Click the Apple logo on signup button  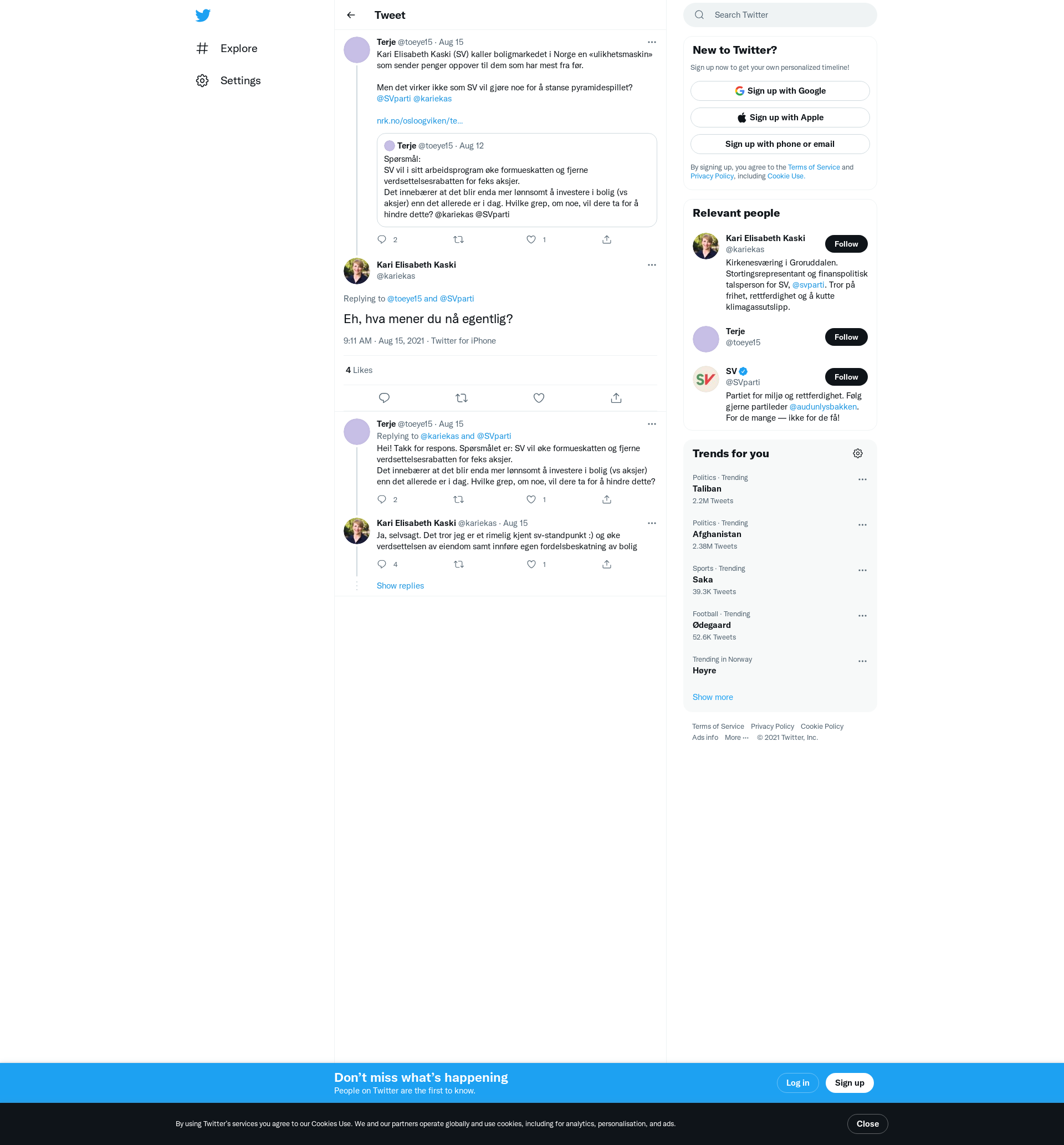741,117
